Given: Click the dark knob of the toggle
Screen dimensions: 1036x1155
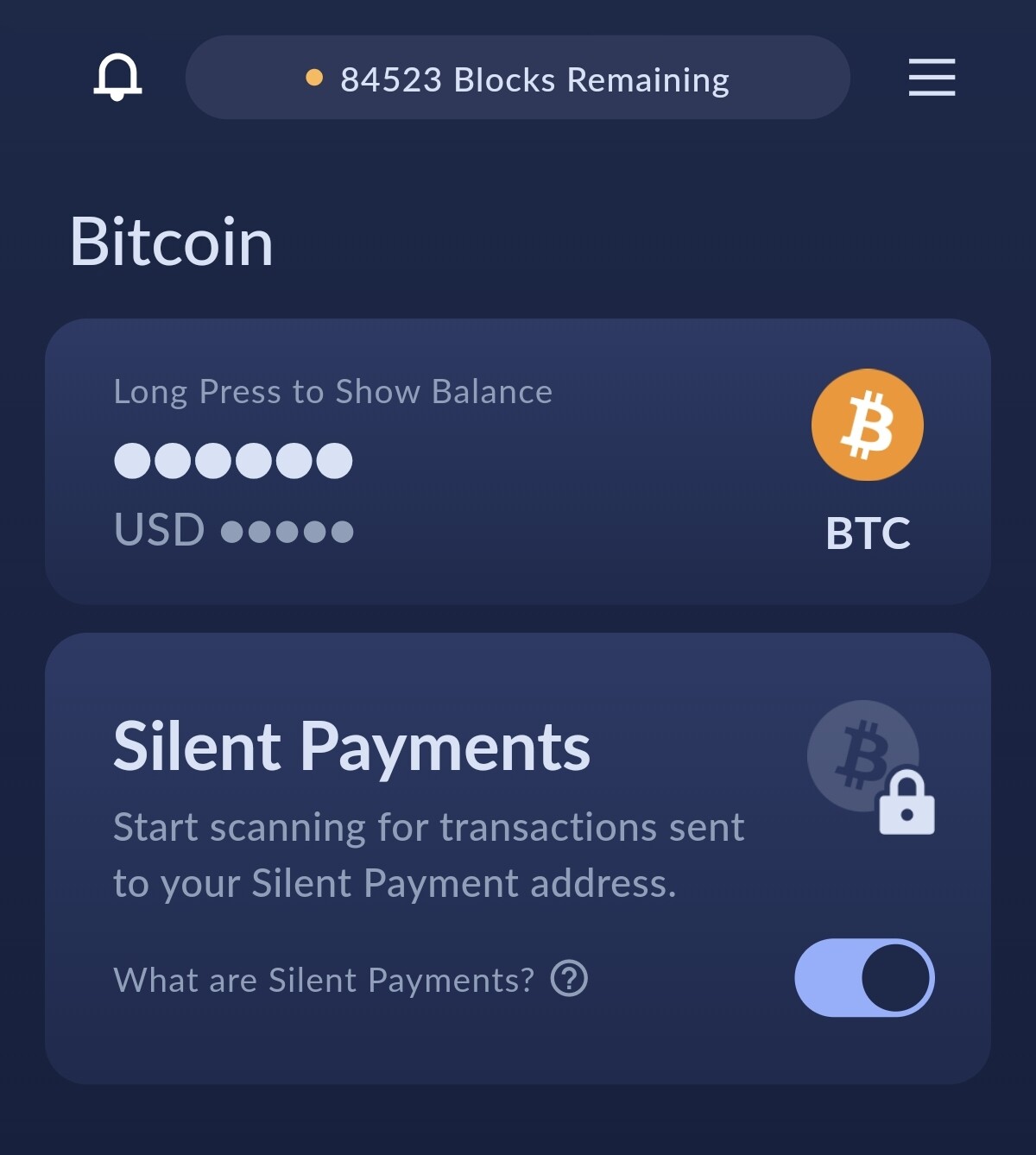Looking at the screenshot, I should (x=896, y=978).
